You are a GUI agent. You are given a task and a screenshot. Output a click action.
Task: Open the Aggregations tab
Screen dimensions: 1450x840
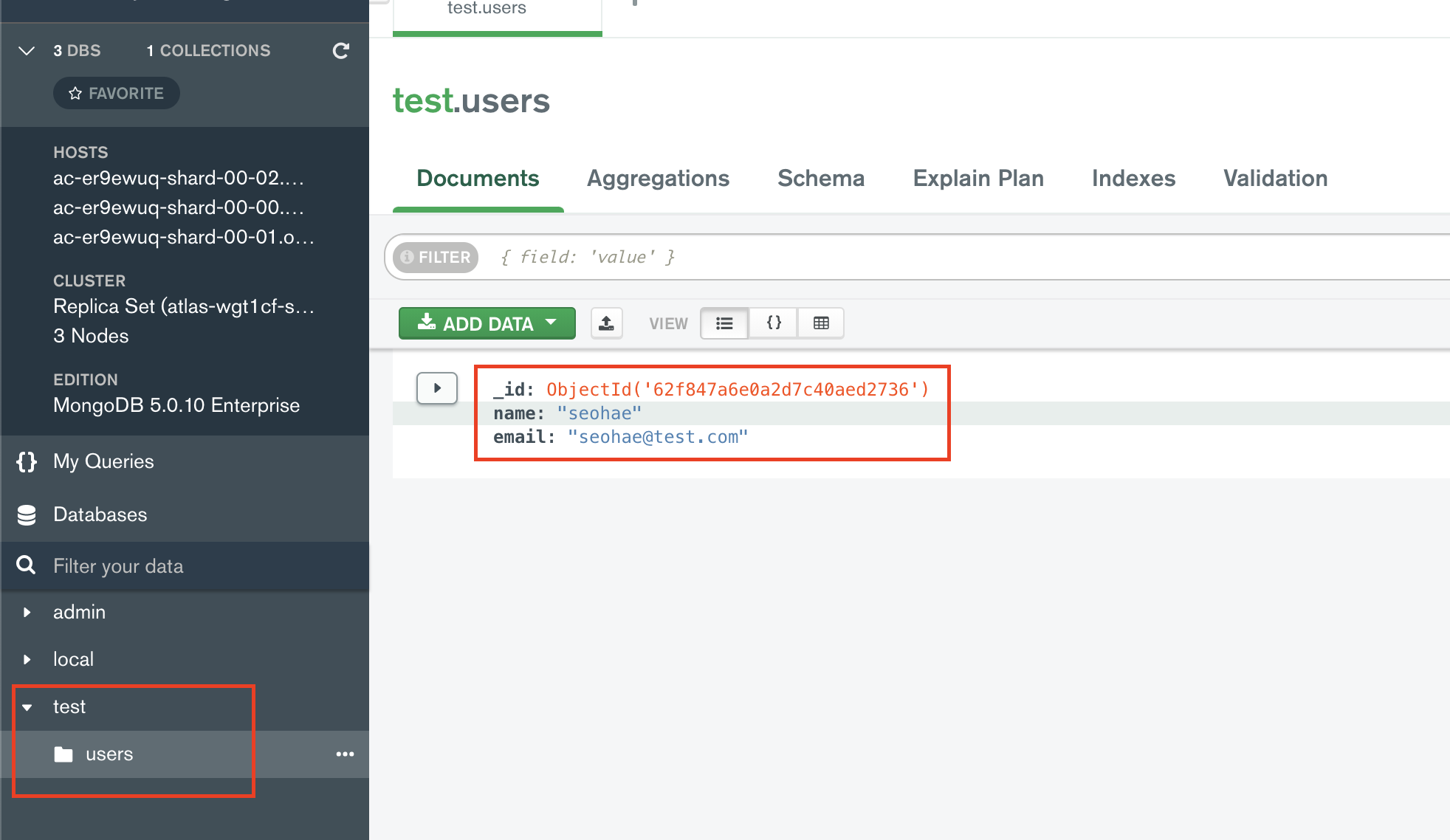pos(658,179)
